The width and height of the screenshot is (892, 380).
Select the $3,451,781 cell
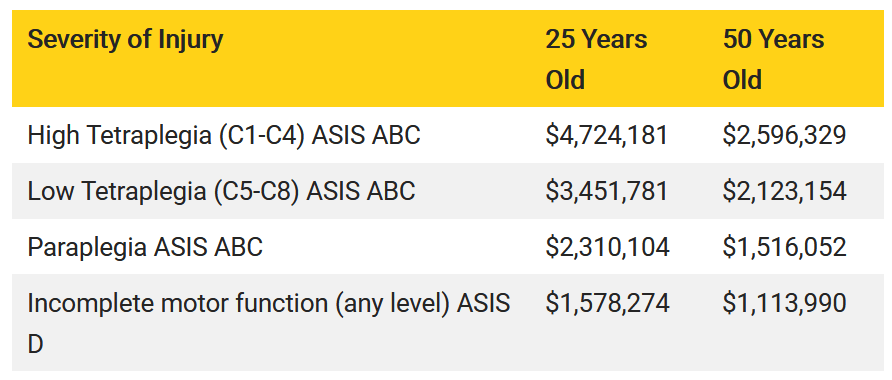point(606,191)
